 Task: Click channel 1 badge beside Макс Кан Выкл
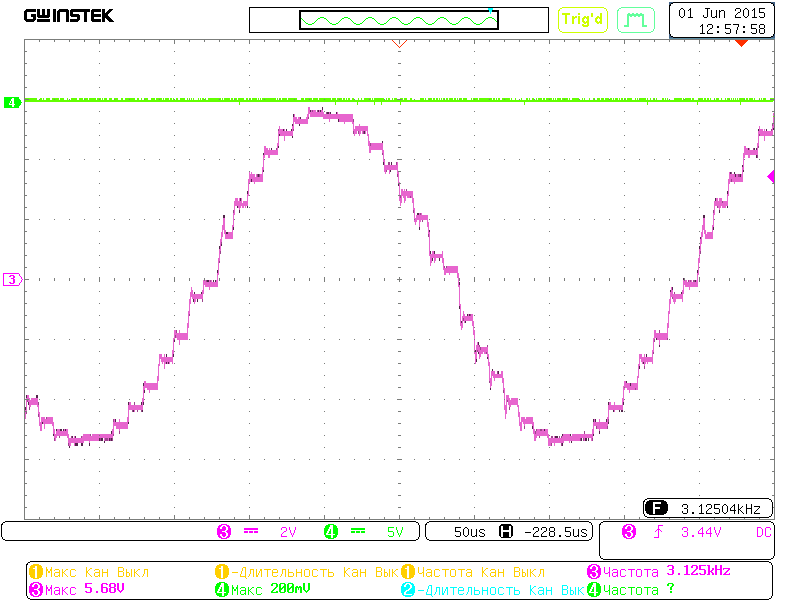[36, 571]
